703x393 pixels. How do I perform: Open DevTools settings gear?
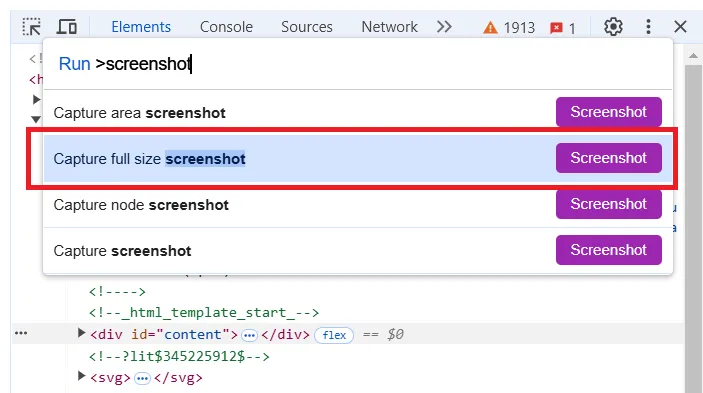(613, 27)
